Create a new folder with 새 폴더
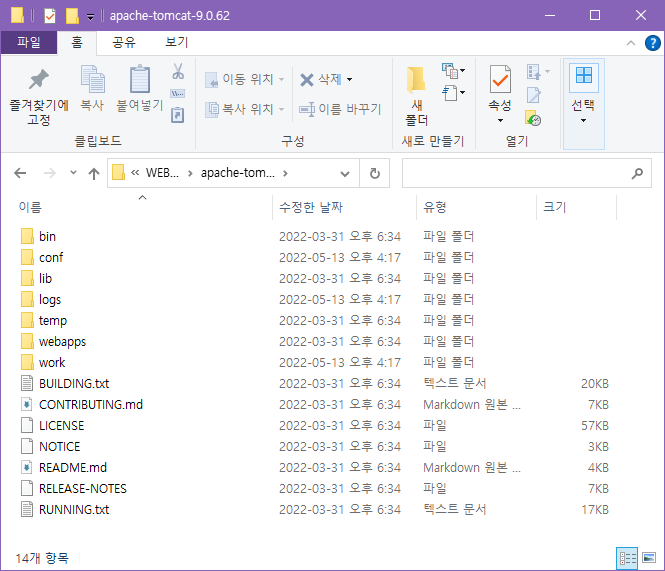 [x=416, y=96]
